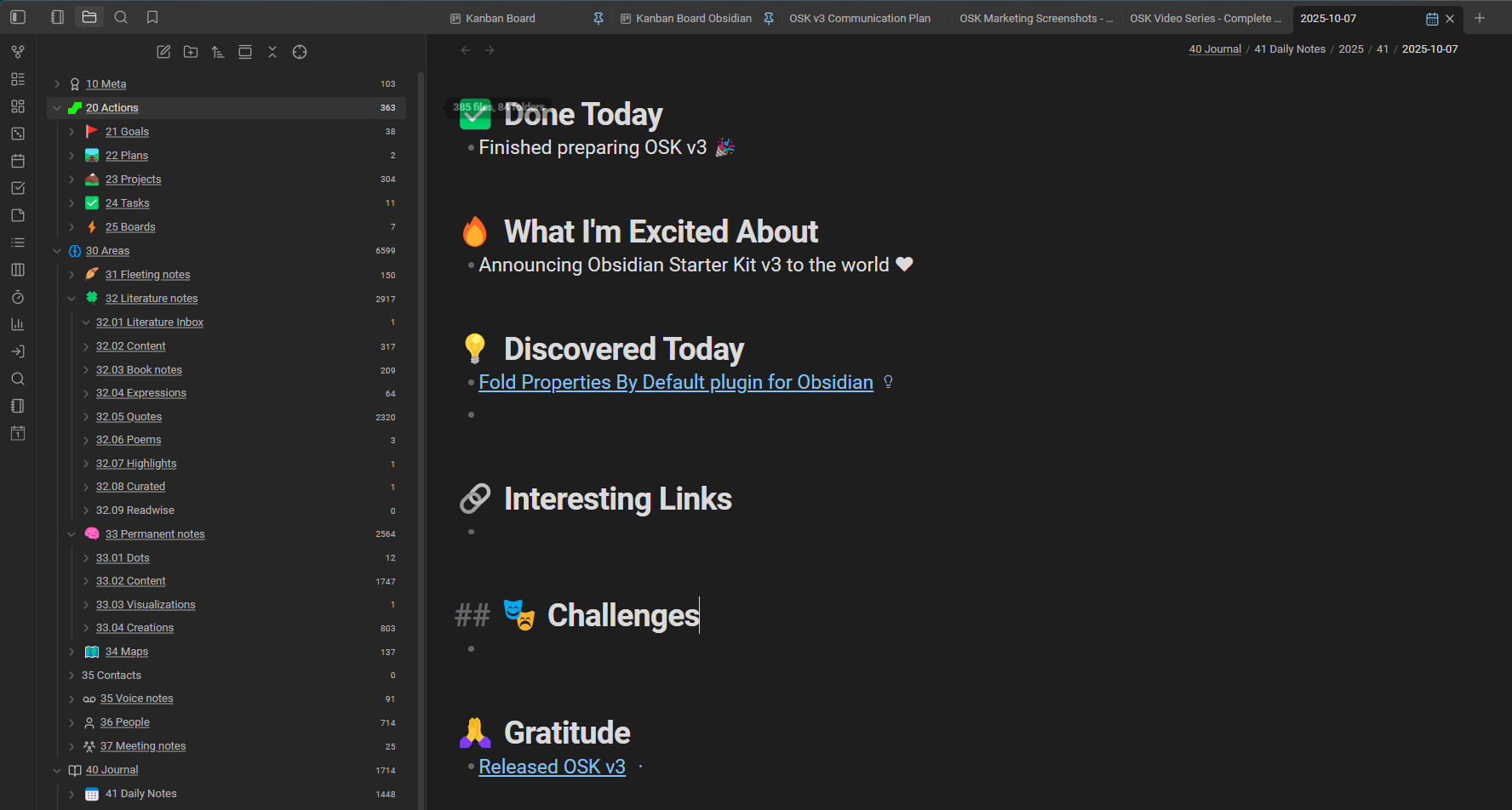Viewport: 1512px width, 810px height.
Task: Unpin the Kanban Board tab
Action: [598, 19]
